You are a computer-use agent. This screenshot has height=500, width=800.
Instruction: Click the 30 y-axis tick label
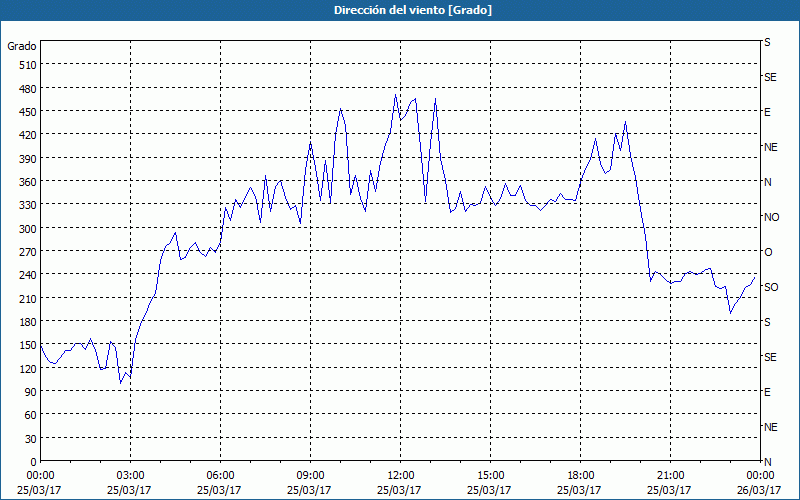[x=31, y=439]
